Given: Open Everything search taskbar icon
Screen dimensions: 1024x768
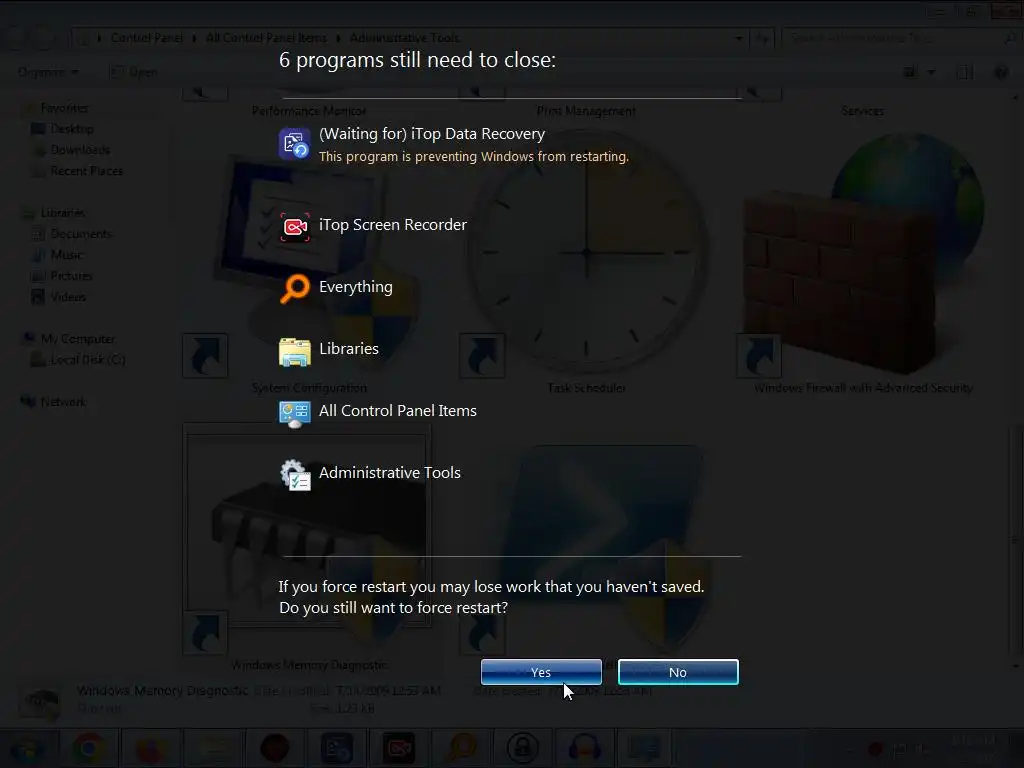Looking at the screenshot, I should (461, 748).
